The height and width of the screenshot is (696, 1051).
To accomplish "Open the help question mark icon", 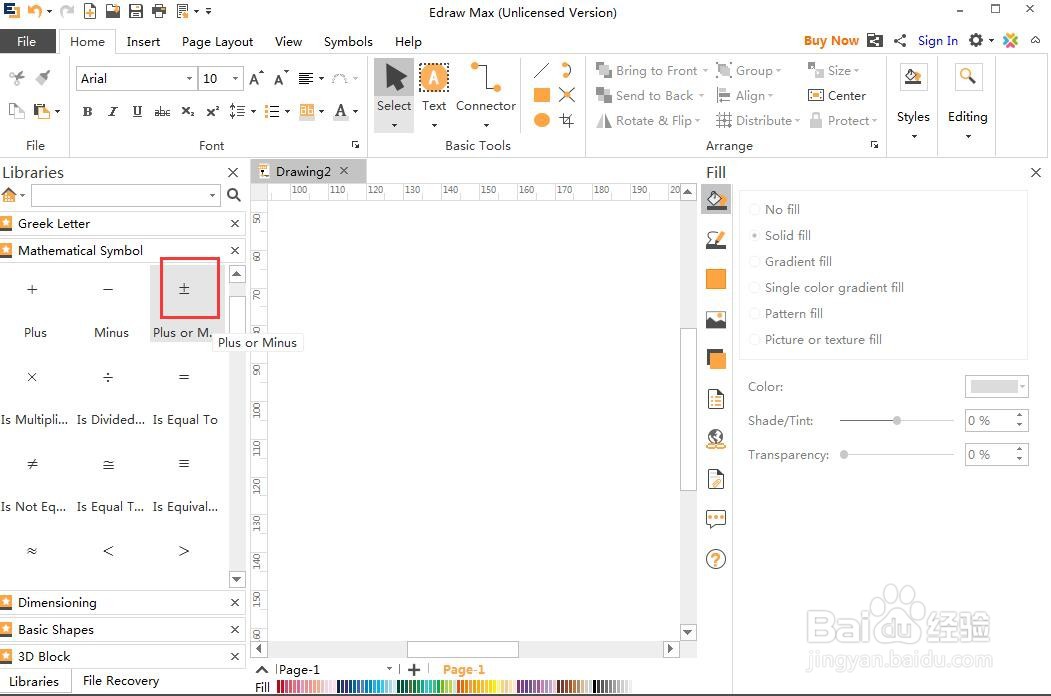I will click(x=716, y=559).
